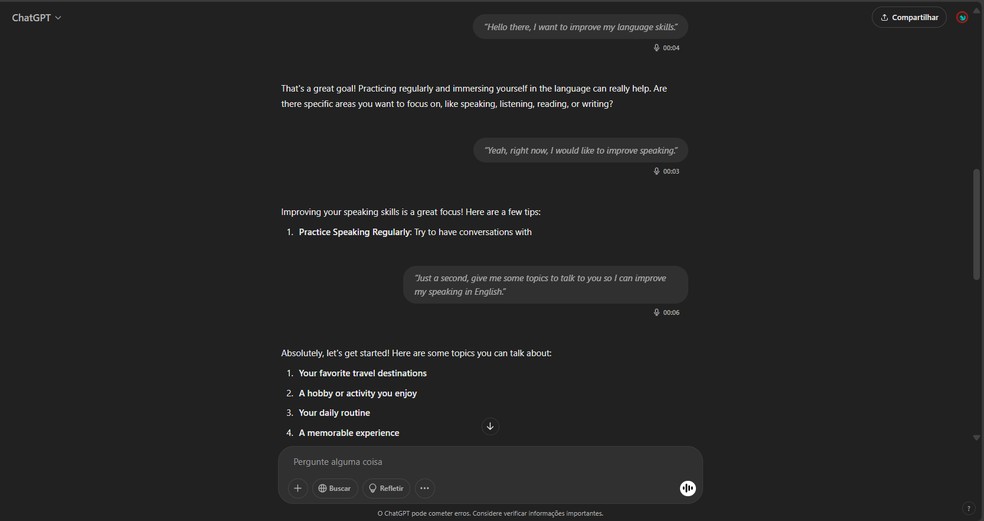Select the "Just a second" voice message bubble
984x521 pixels.
click(x=545, y=285)
